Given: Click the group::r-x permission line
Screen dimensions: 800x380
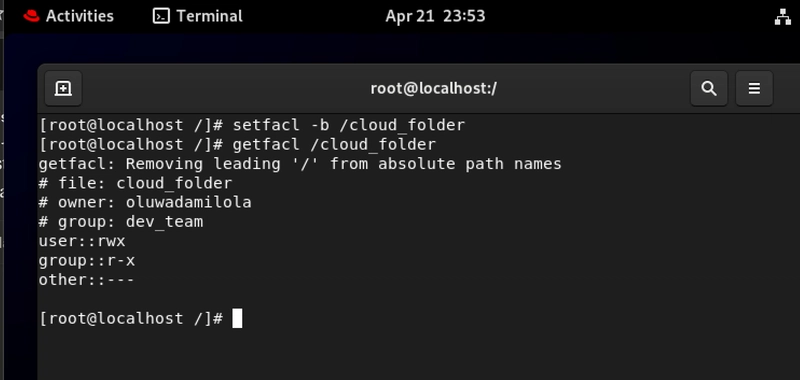Looking at the screenshot, I should point(87,260).
